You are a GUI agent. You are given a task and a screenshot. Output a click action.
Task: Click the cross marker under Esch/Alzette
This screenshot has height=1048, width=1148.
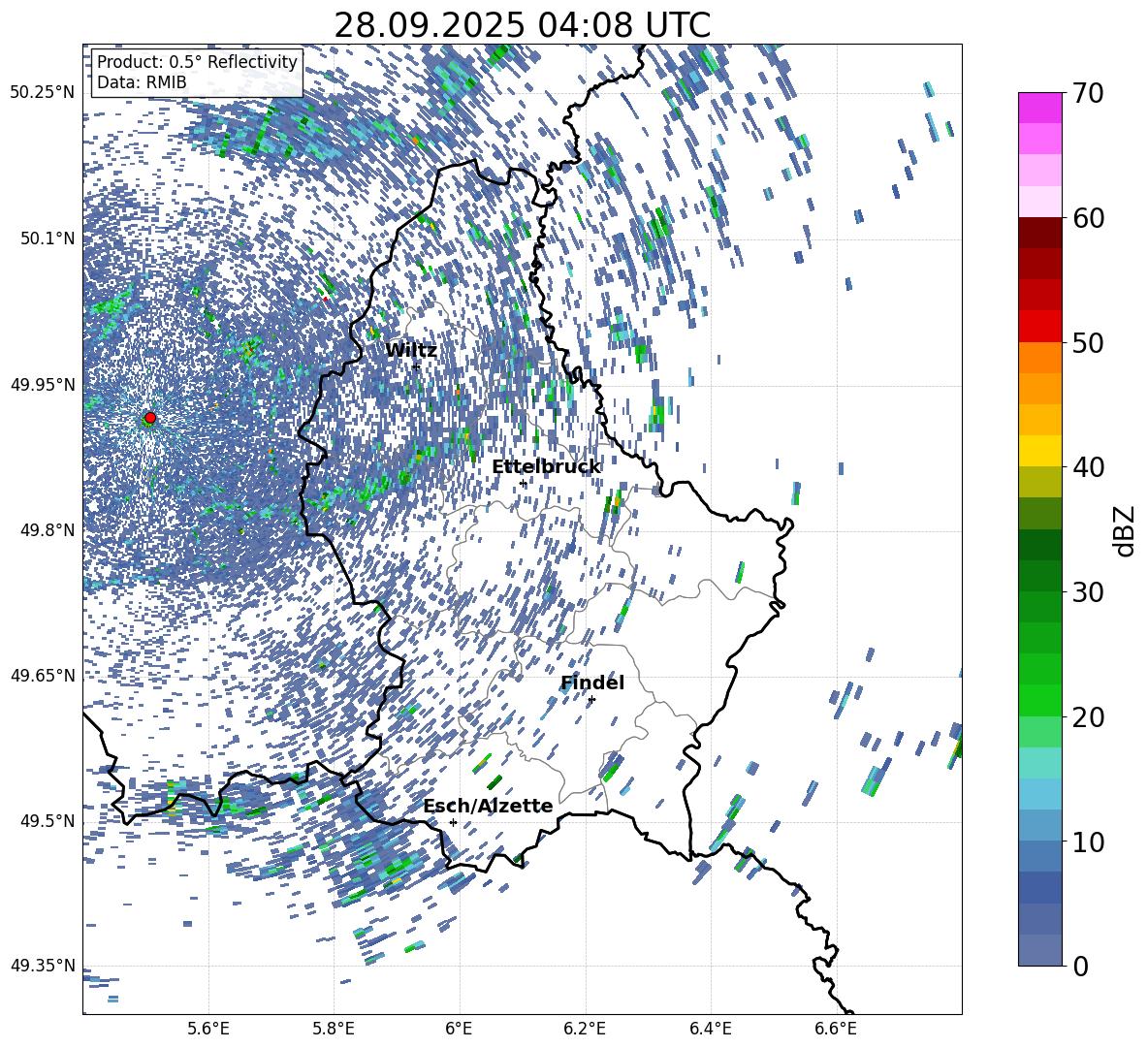pos(453,822)
